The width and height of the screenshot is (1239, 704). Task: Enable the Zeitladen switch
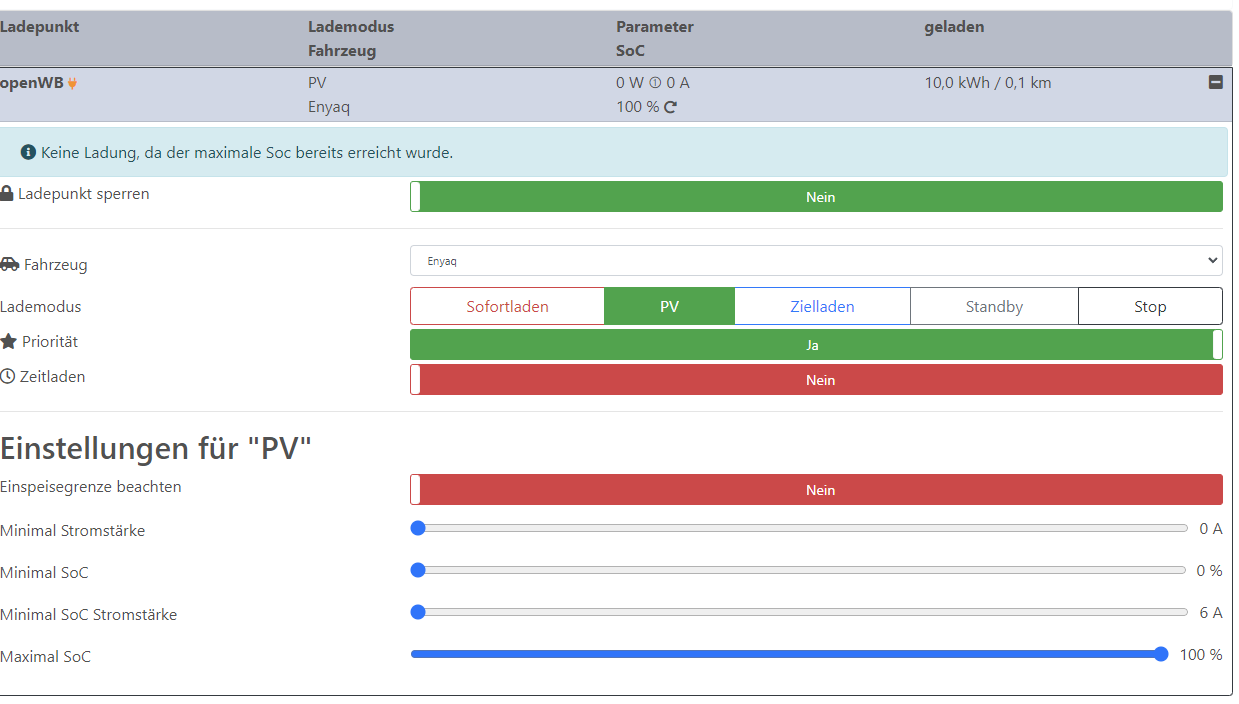pyautogui.click(x=816, y=380)
